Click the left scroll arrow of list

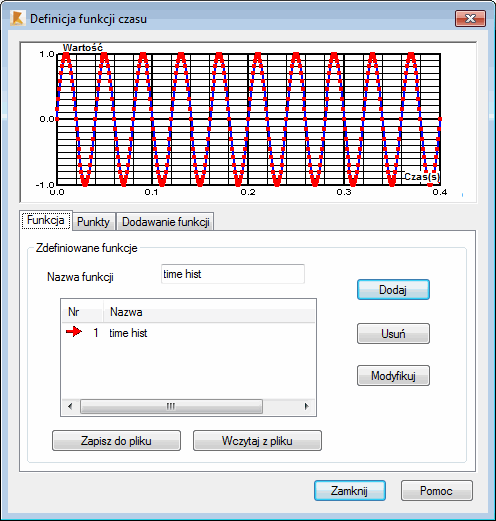[x=70, y=406]
